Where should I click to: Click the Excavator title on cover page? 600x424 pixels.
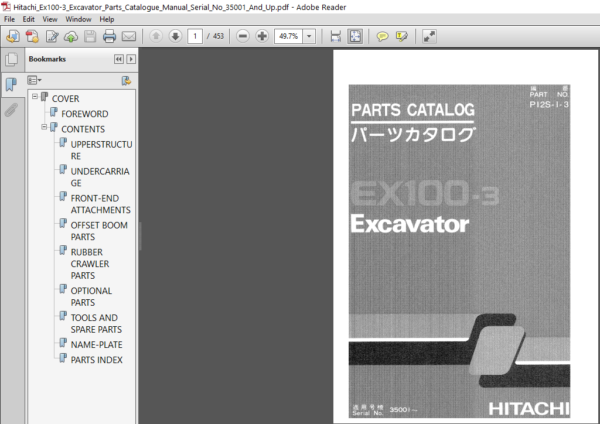(x=410, y=224)
